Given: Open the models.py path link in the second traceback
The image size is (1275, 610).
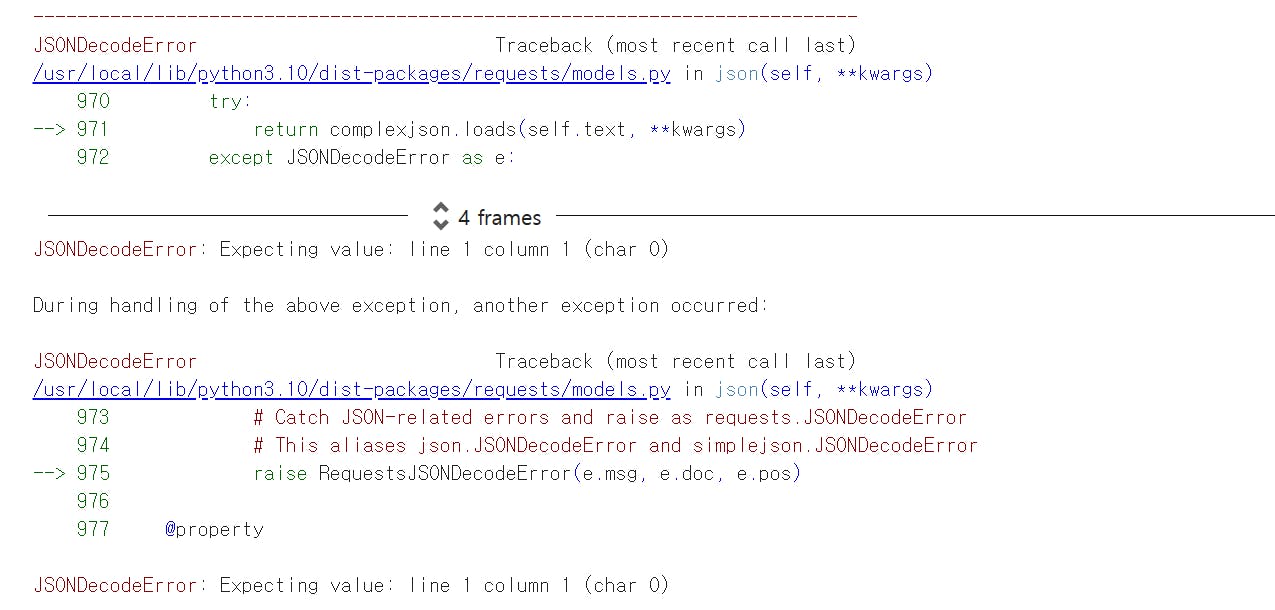Looking at the screenshot, I should tap(352, 389).
